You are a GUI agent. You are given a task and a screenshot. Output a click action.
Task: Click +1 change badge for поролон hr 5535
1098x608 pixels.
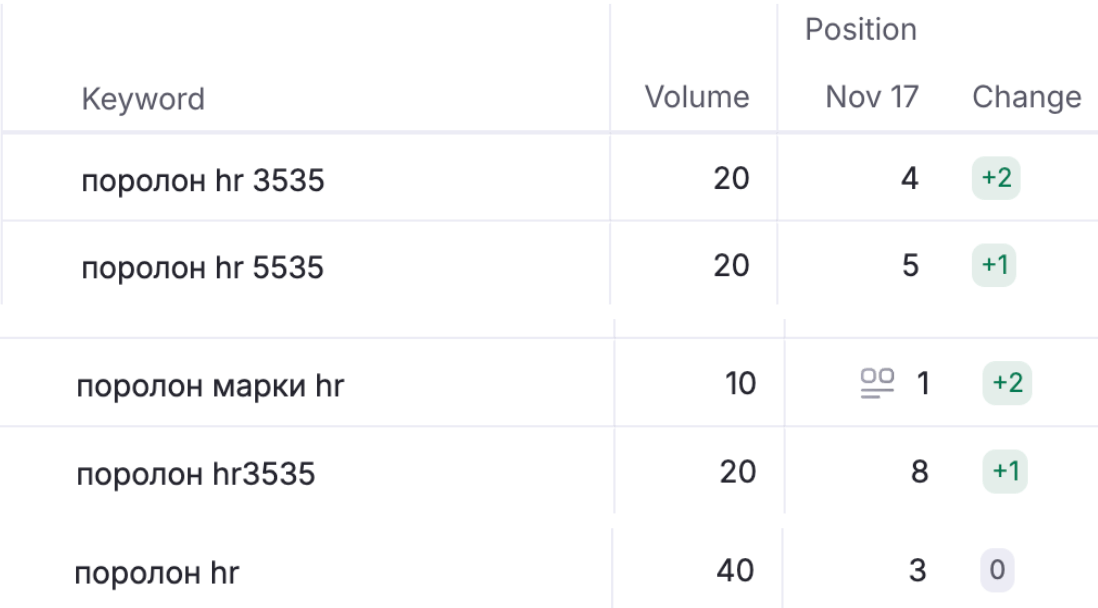(996, 266)
